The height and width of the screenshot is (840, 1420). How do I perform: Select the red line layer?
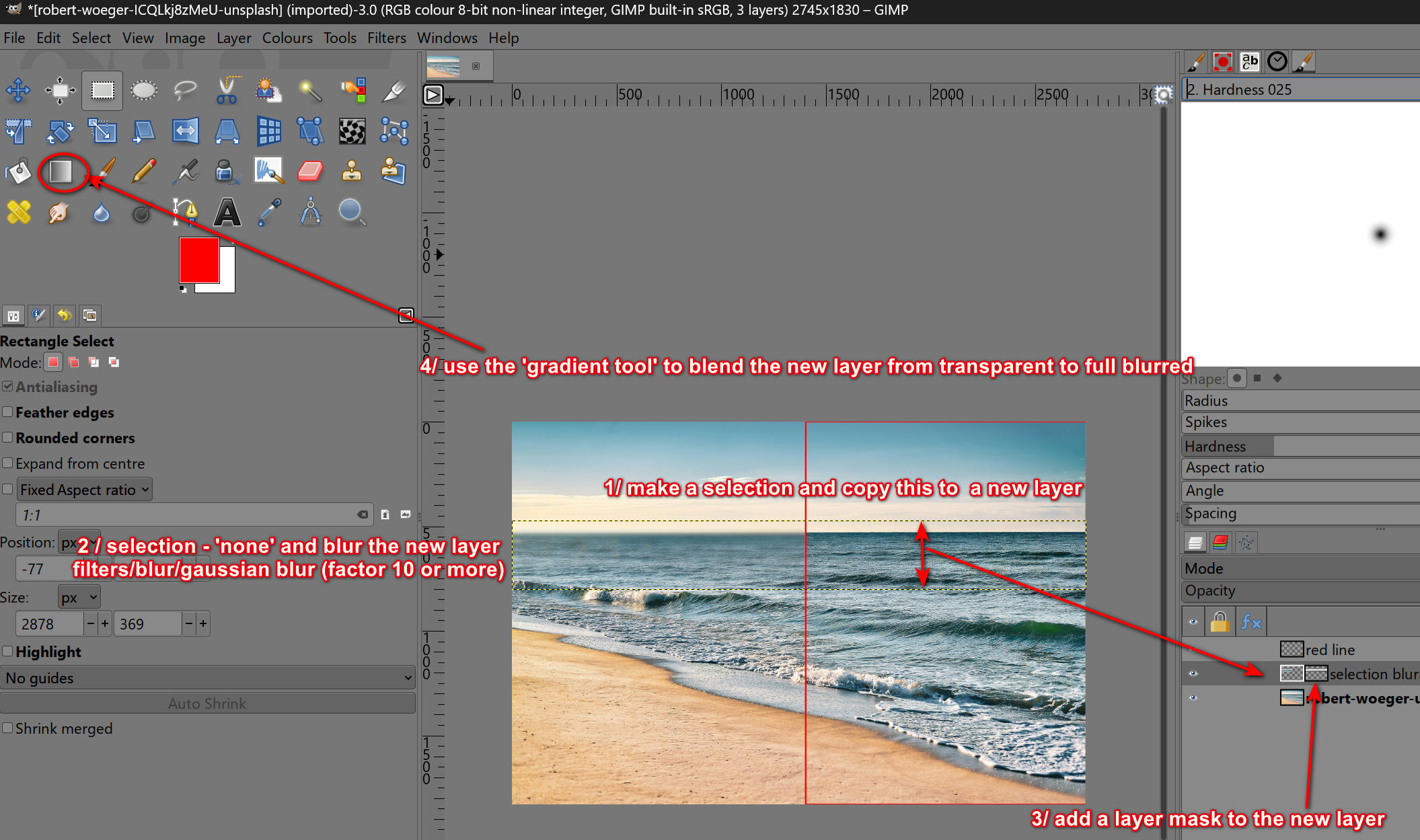click(x=1329, y=650)
